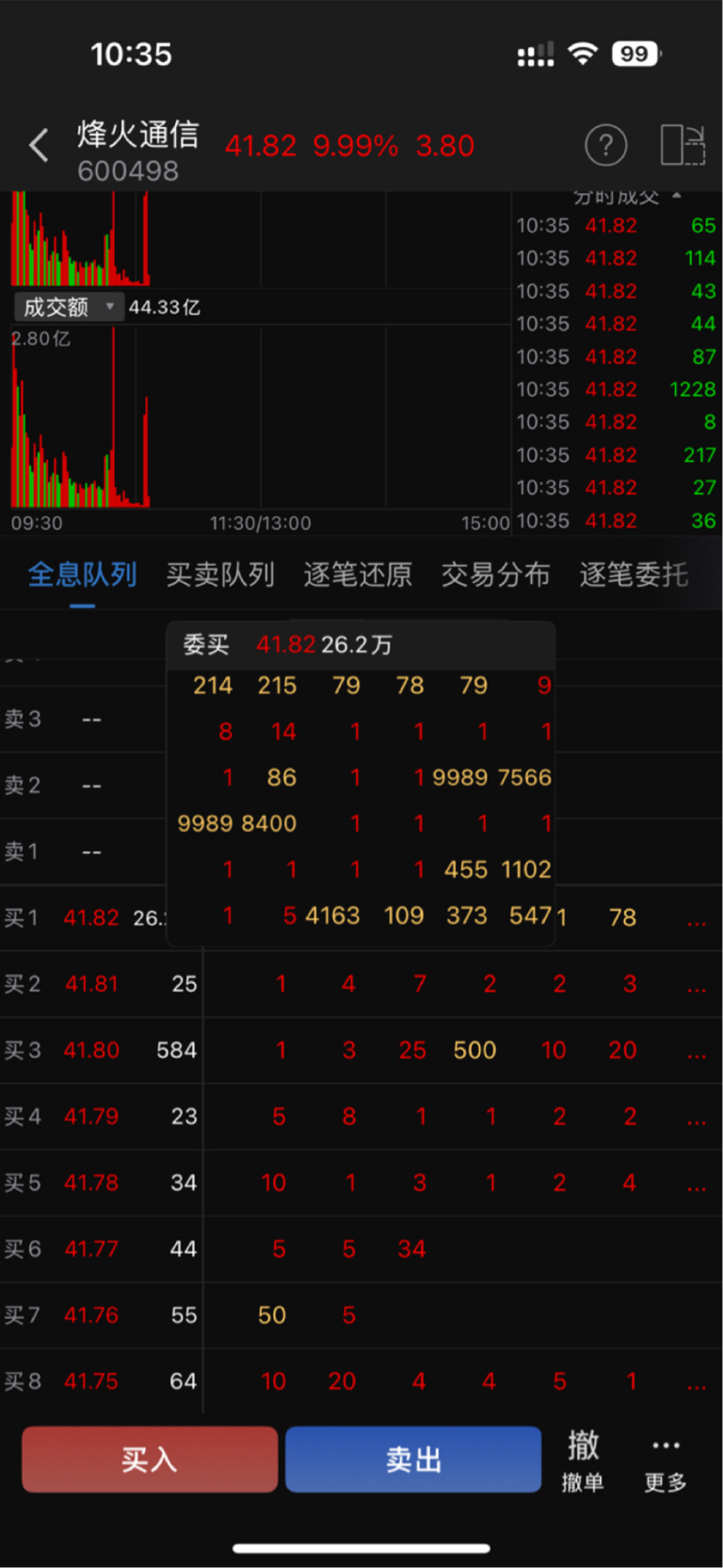
Task: Go back with the left chevron
Action: [39, 146]
